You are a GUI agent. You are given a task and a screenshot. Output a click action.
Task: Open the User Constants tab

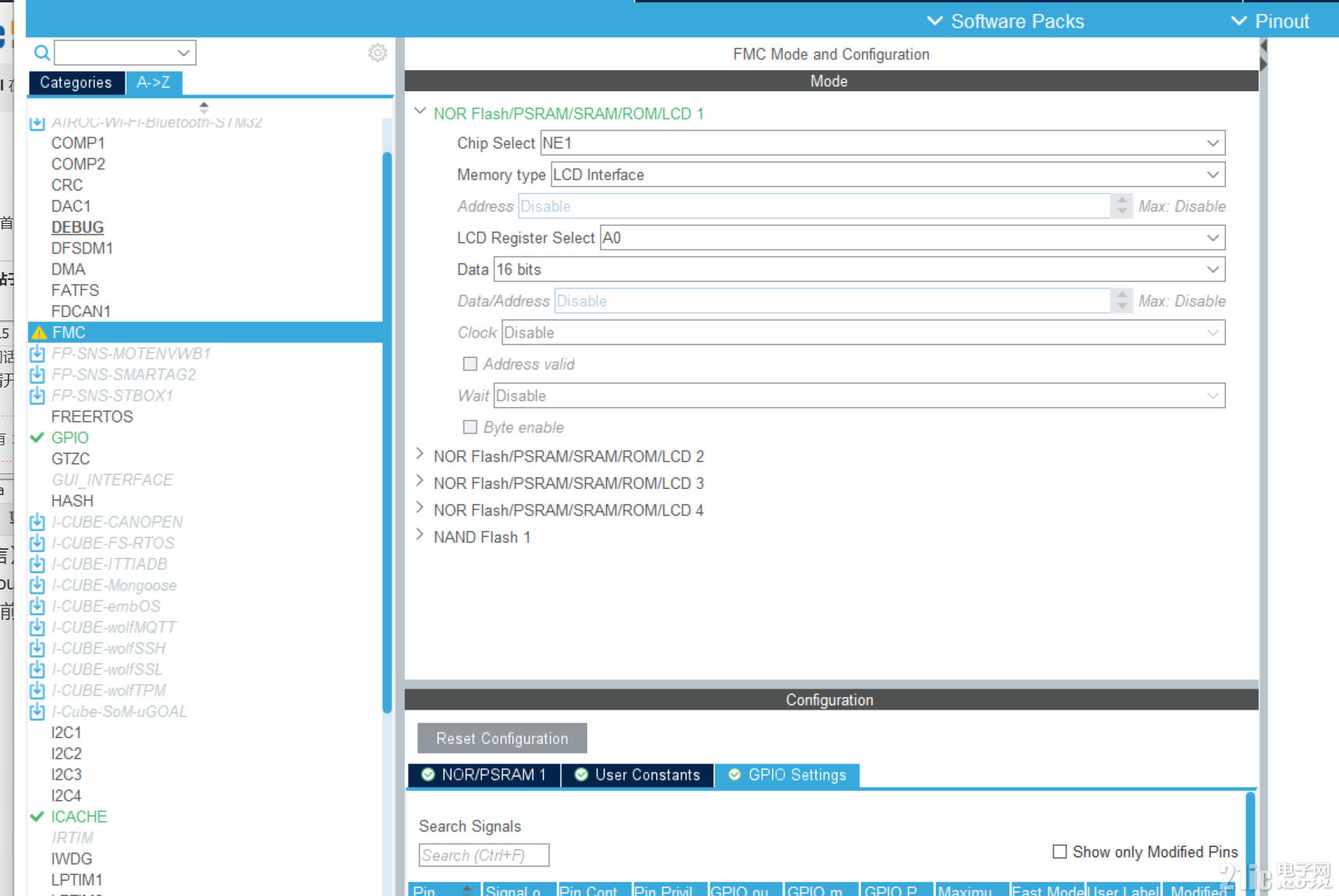click(x=638, y=775)
